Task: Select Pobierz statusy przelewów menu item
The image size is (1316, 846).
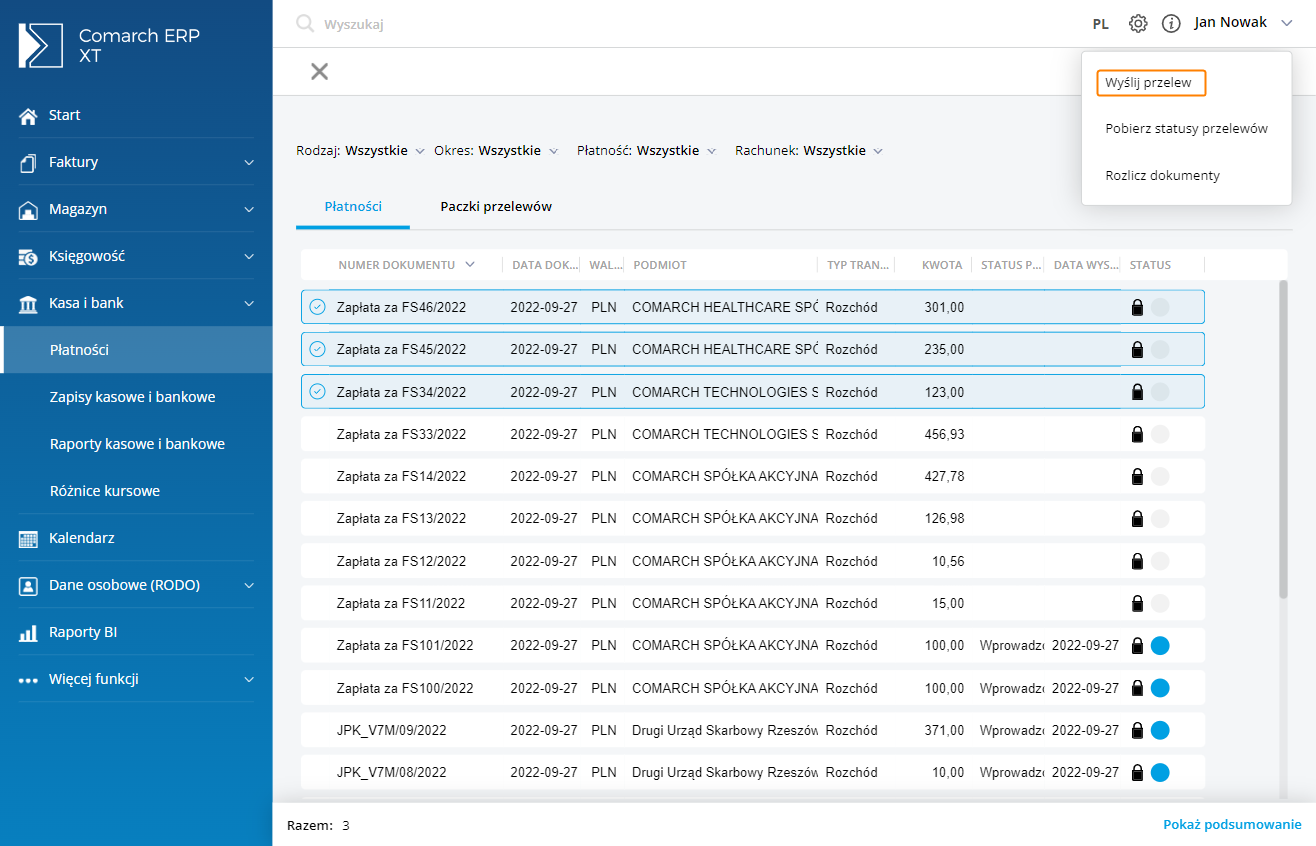Action: [x=1186, y=129]
